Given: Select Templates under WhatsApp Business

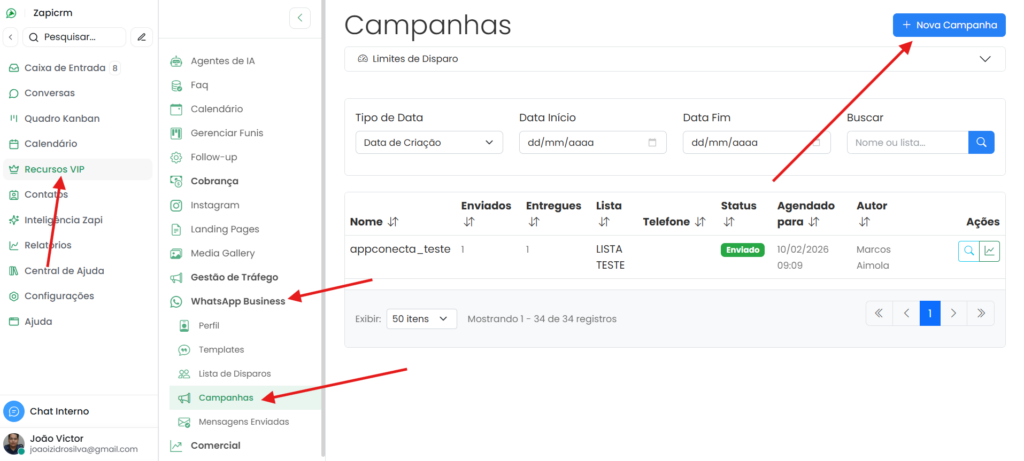Looking at the screenshot, I should coord(221,349).
